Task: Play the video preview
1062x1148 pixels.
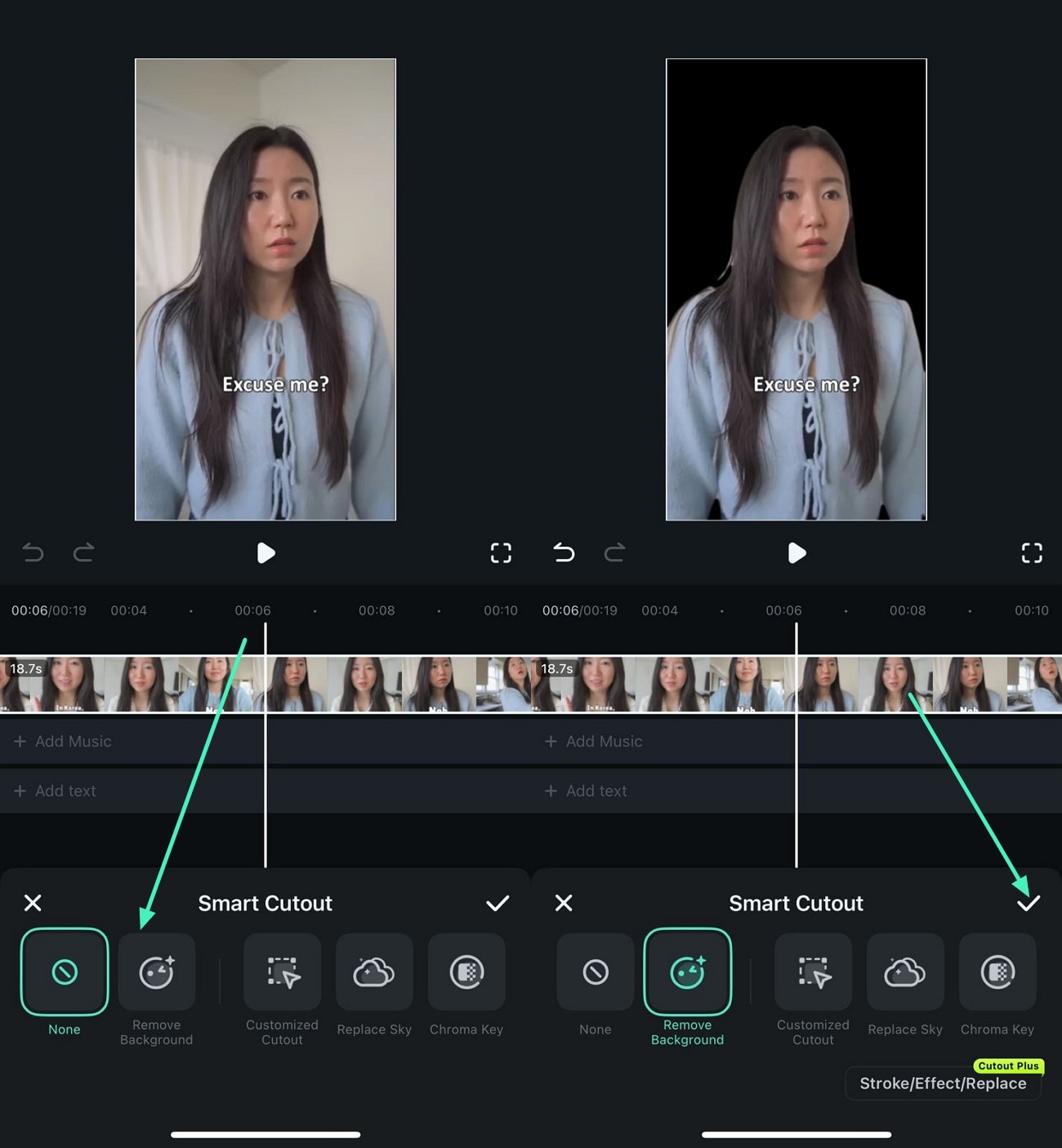Action: tap(265, 553)
